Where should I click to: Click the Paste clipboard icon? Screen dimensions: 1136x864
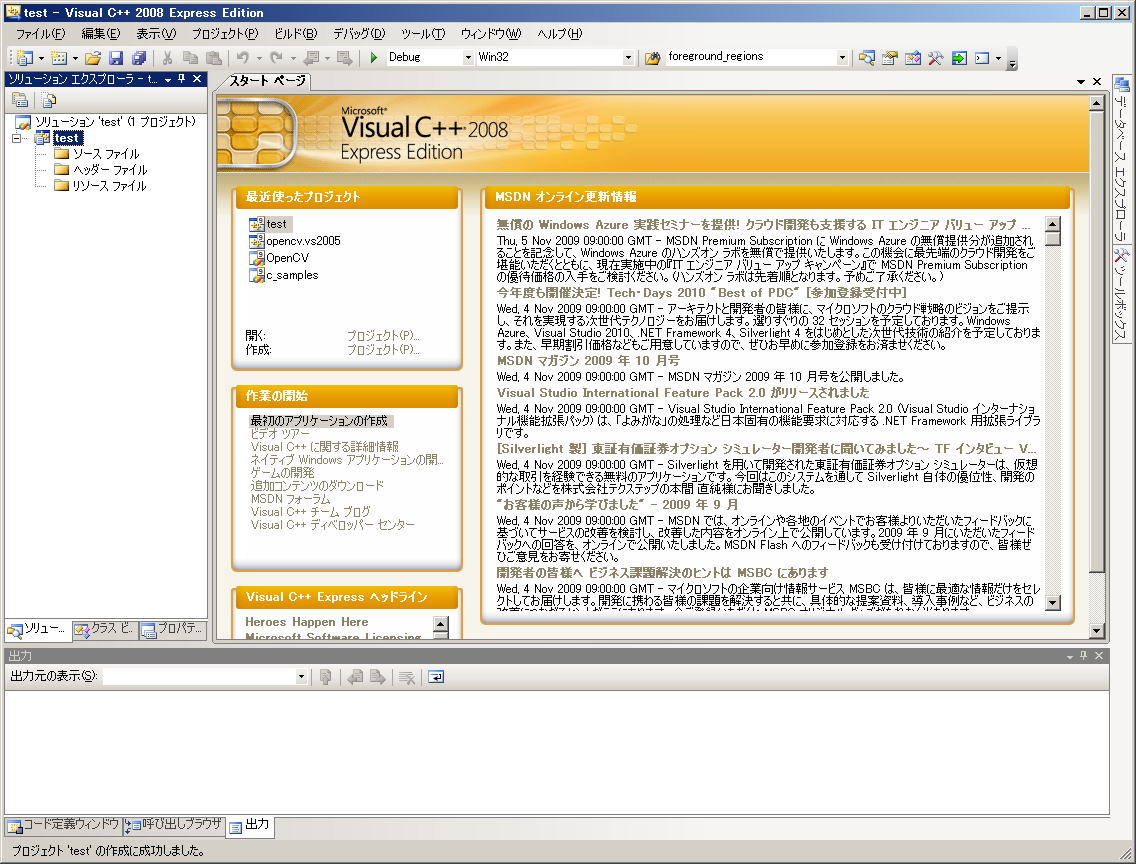click(x=214, y=57)
